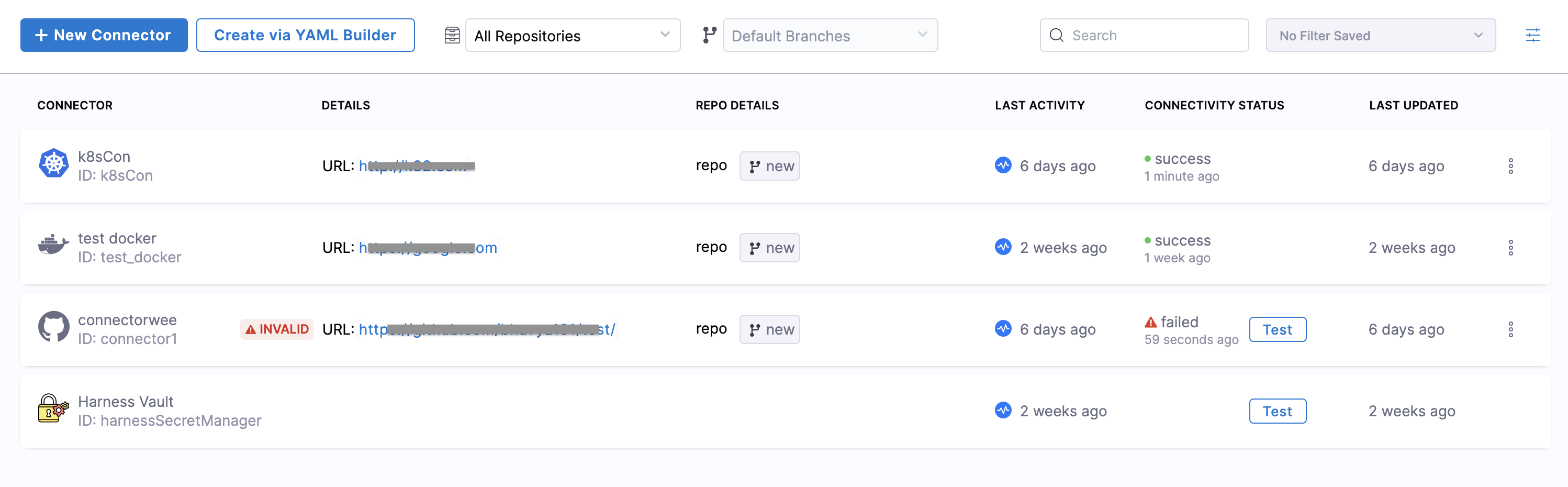Open the No Filter Saved dropdown
The width and height of the screenshot is (1568, 487).
(1380, 35)
